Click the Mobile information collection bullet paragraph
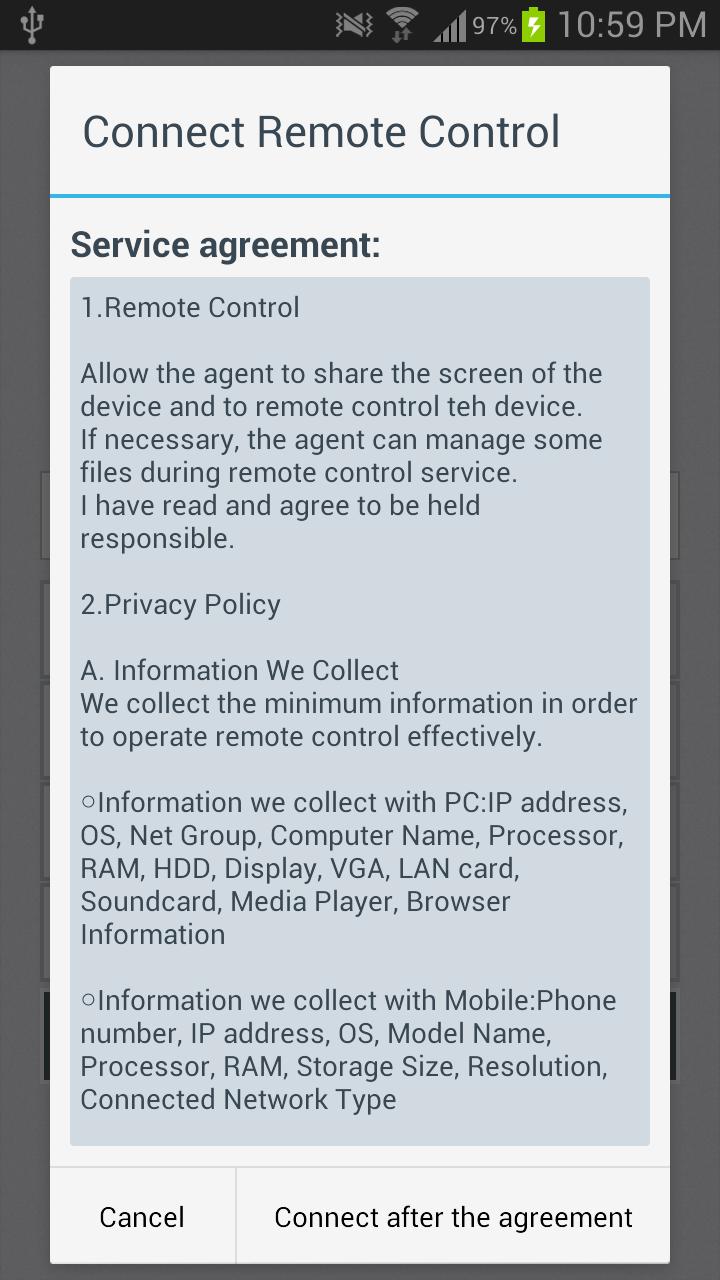 point(349,1050)
